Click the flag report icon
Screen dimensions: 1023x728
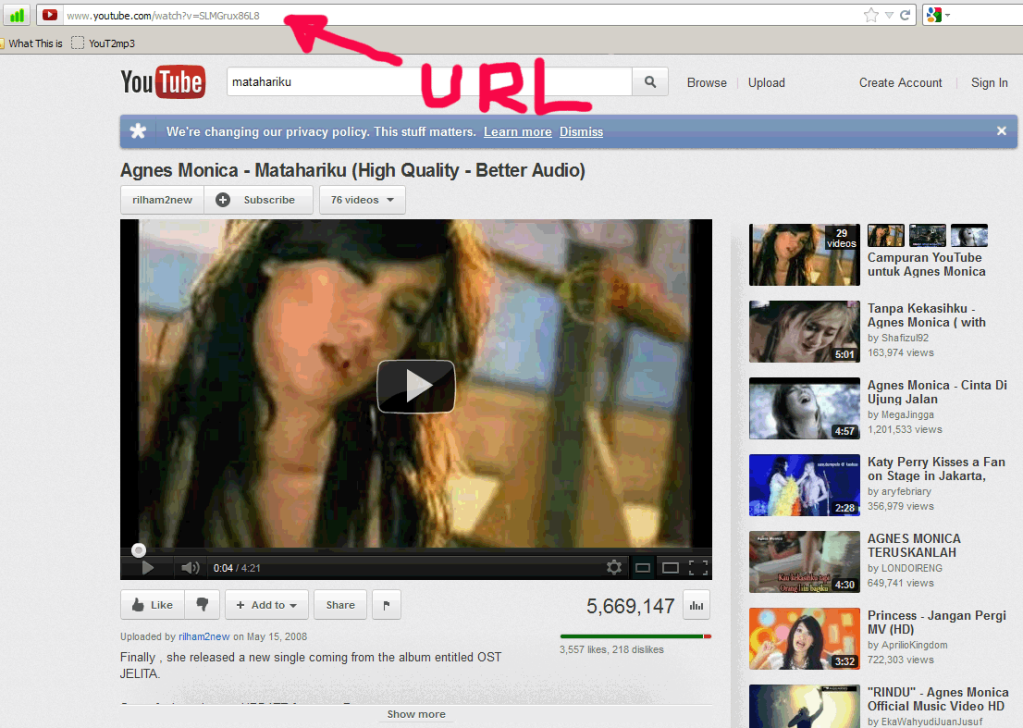pos(386,605)
